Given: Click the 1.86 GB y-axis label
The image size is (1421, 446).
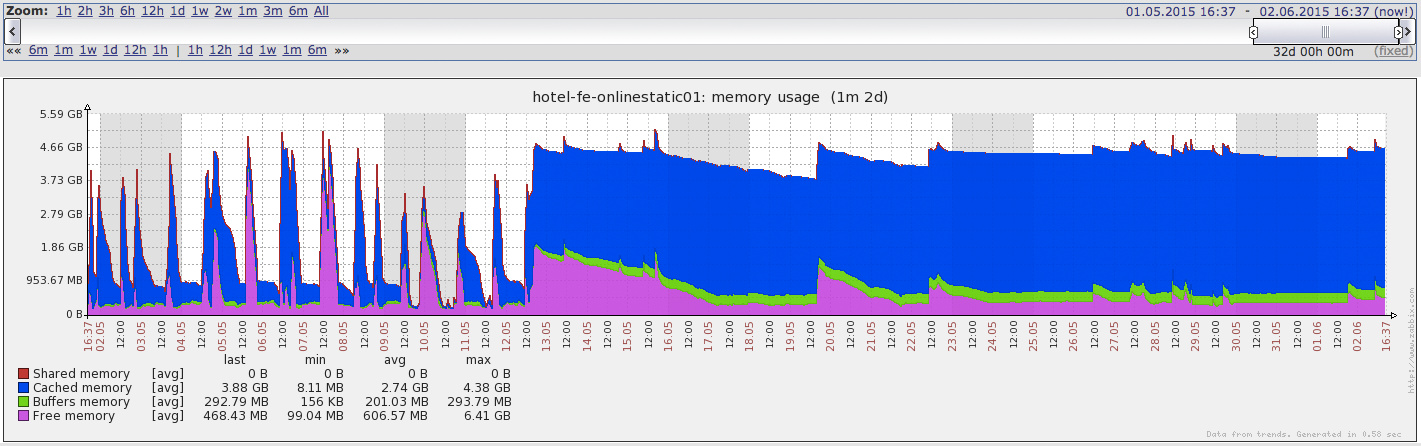Looking at the screenshot, I should click(x=61, y=247).
